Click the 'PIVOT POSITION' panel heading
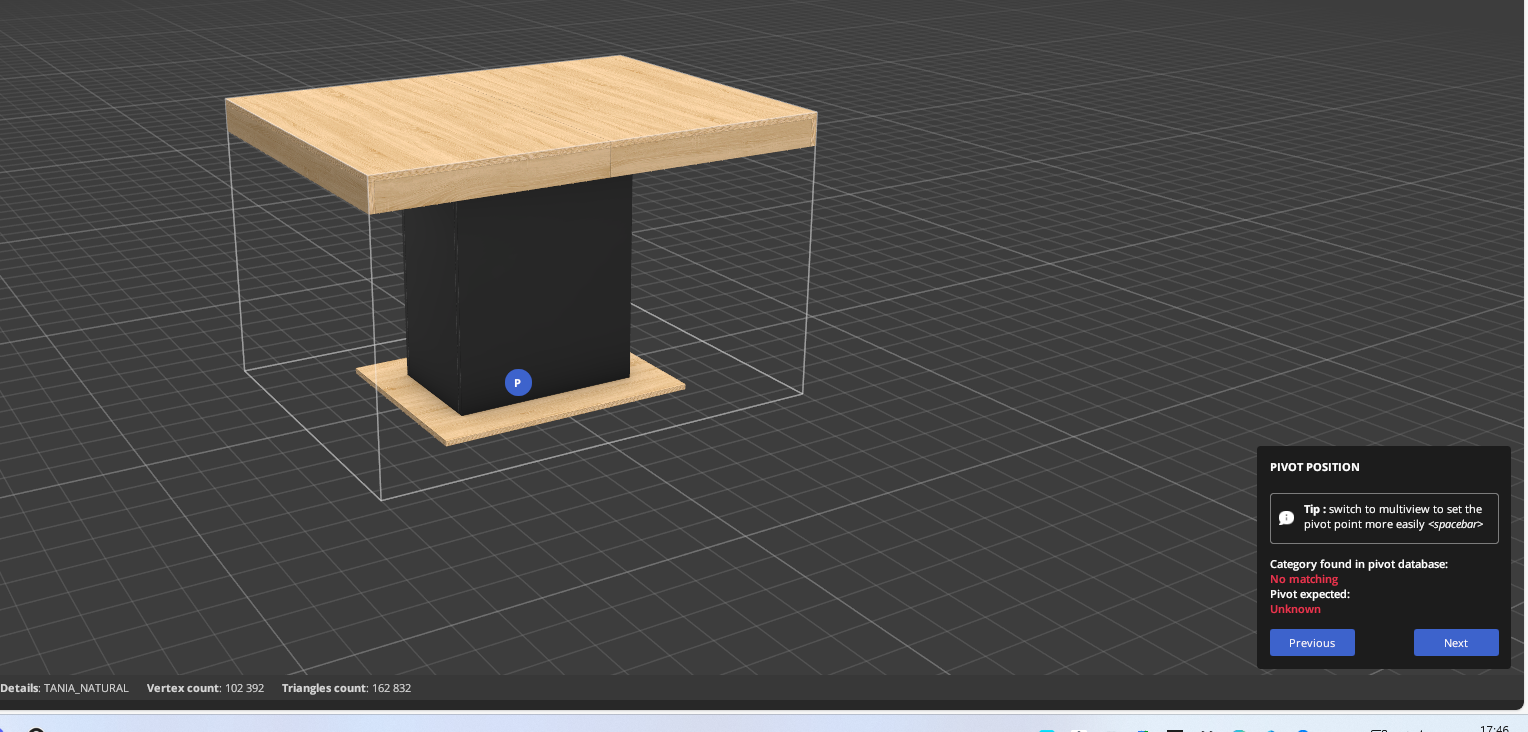 [1315, 467]
